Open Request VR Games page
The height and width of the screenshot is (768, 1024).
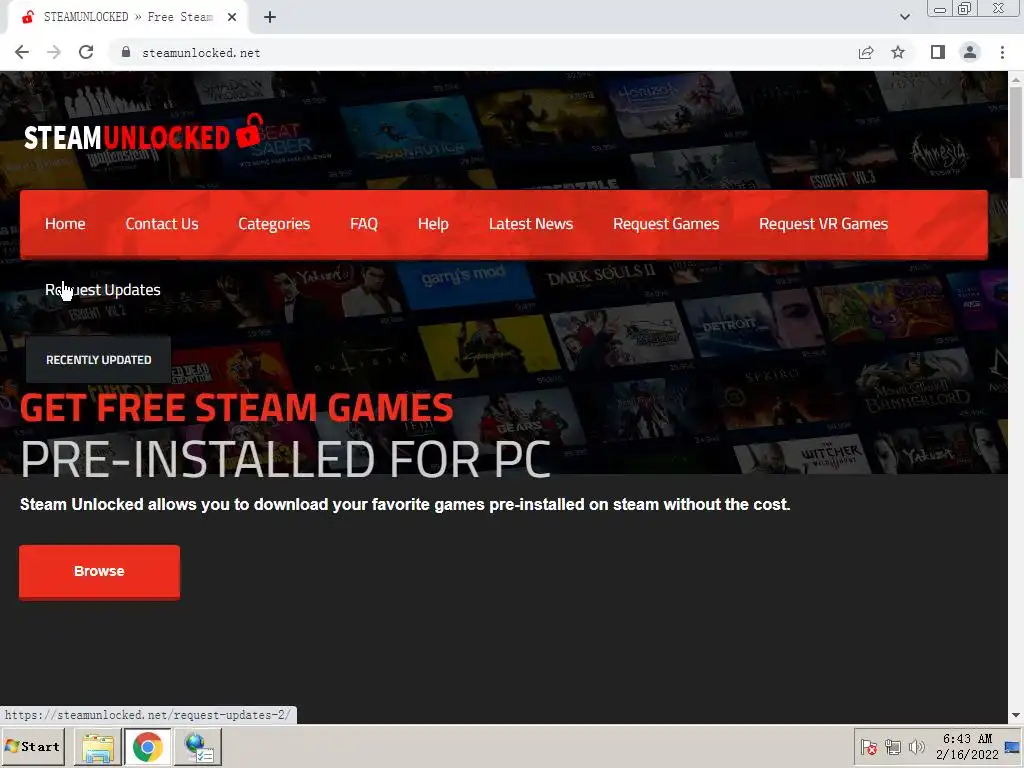(824, 224)
